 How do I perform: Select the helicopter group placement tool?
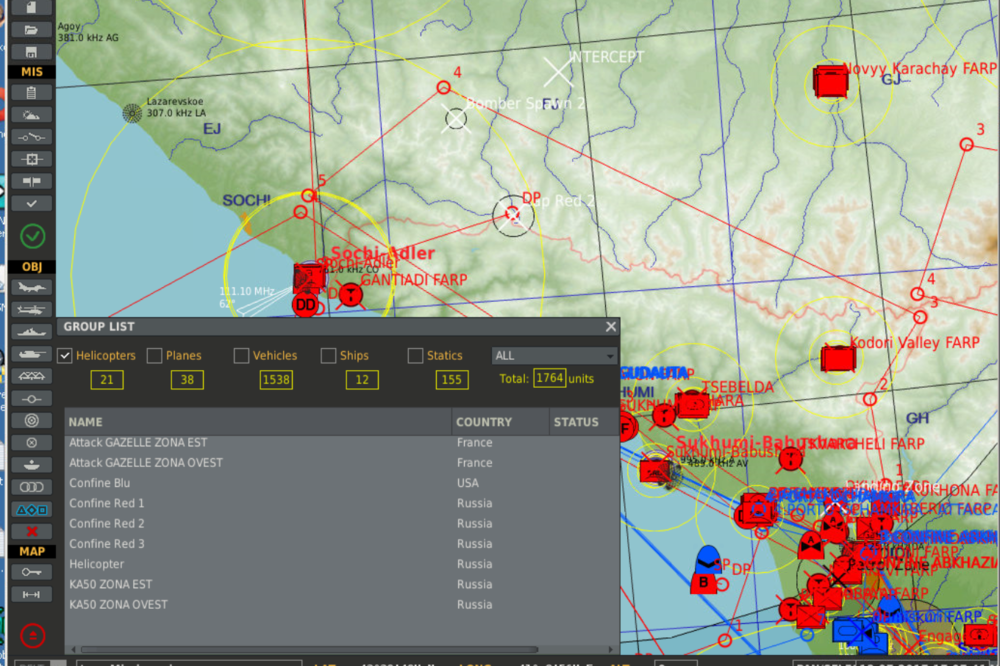coord(31,310)
